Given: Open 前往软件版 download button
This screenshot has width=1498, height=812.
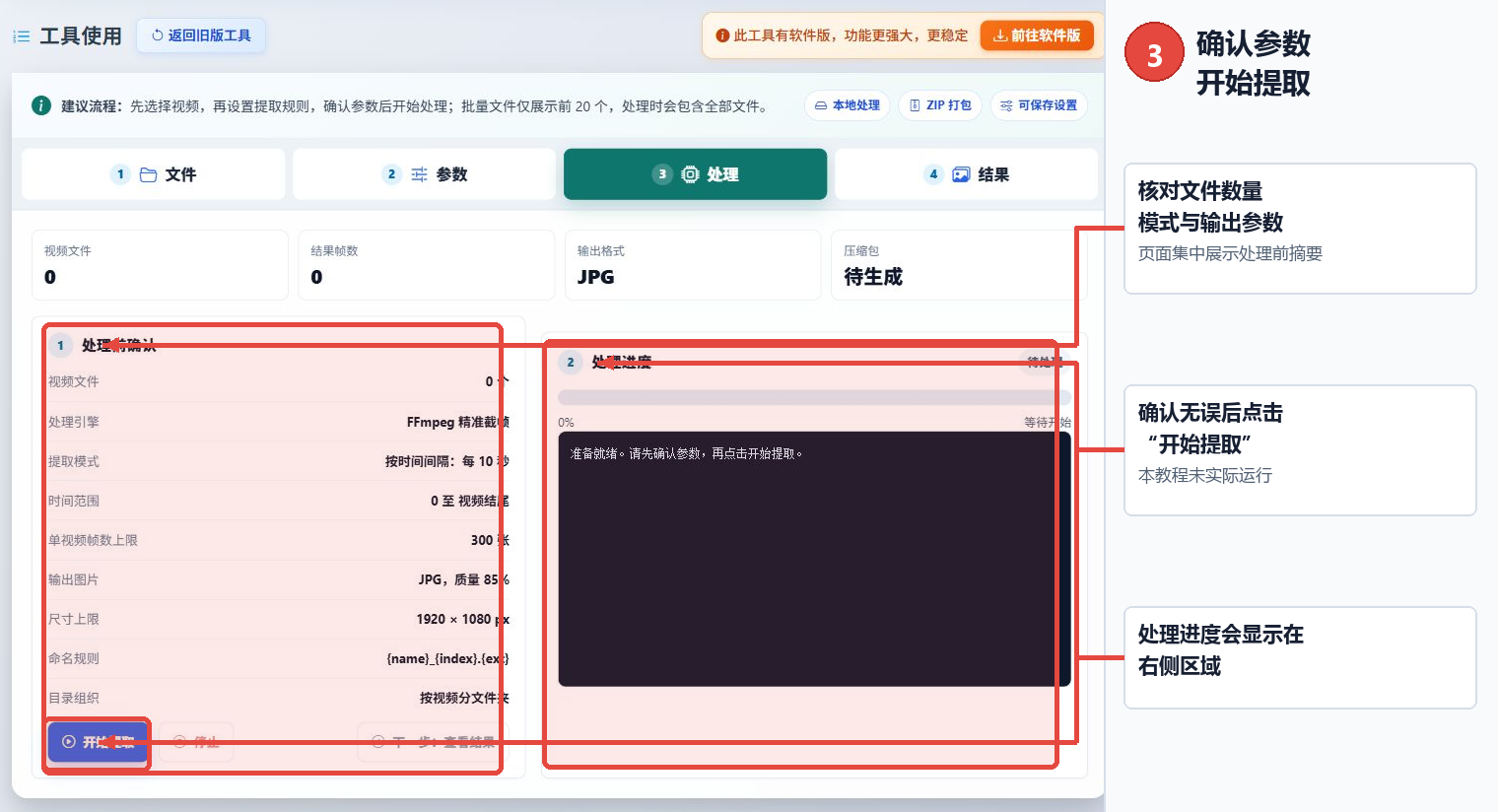Looking at the screenshot, I should (x=1037, y=35).
